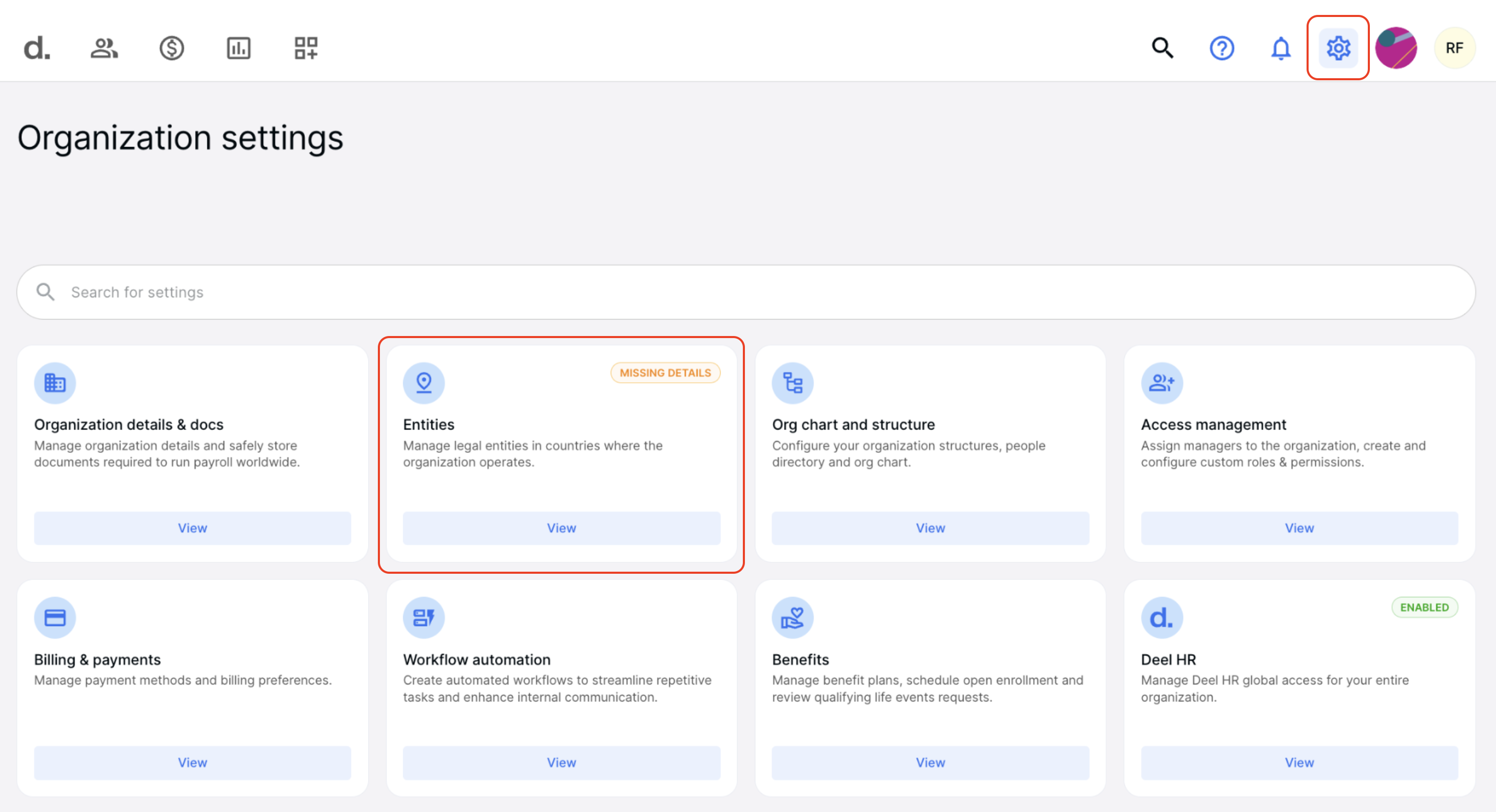View Workflow automation settings
The width and height of the screenshot is (1496, 812).
562,763
